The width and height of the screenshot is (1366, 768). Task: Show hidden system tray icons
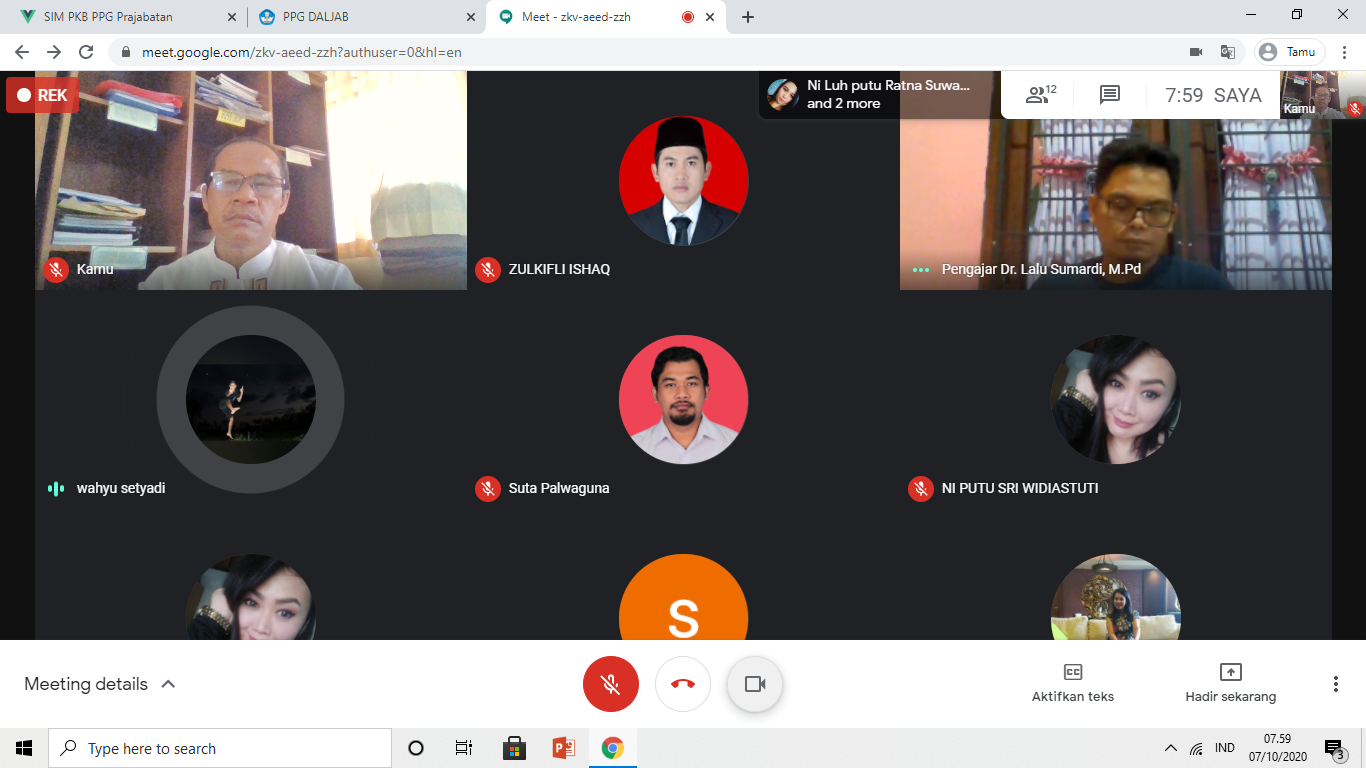(x=1171, y=748)
